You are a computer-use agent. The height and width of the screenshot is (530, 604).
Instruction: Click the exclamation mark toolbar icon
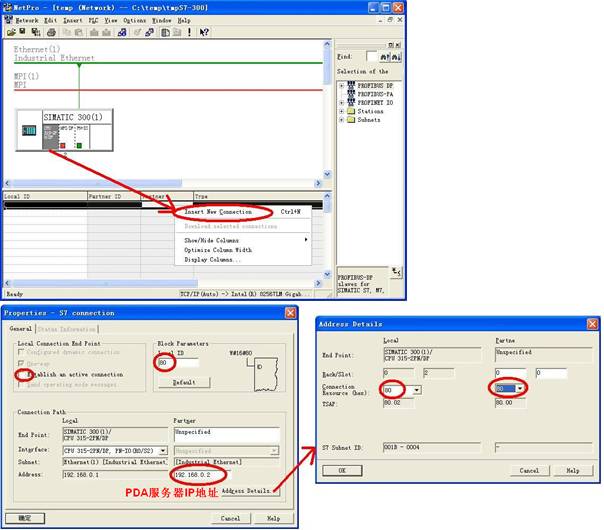[x=189, y=32]
